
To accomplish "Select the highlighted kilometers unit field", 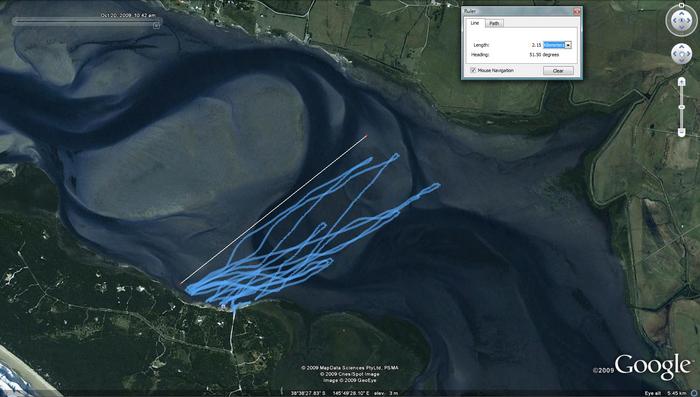I will 554,45.
